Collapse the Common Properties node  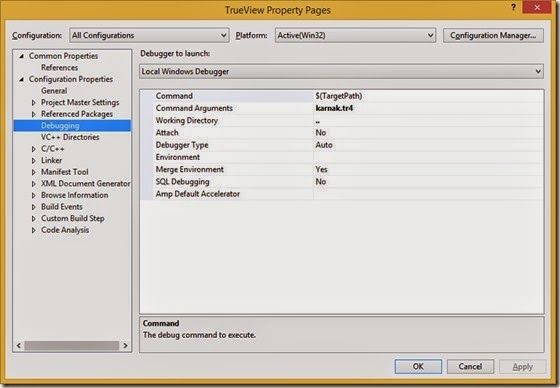point(21,56)
